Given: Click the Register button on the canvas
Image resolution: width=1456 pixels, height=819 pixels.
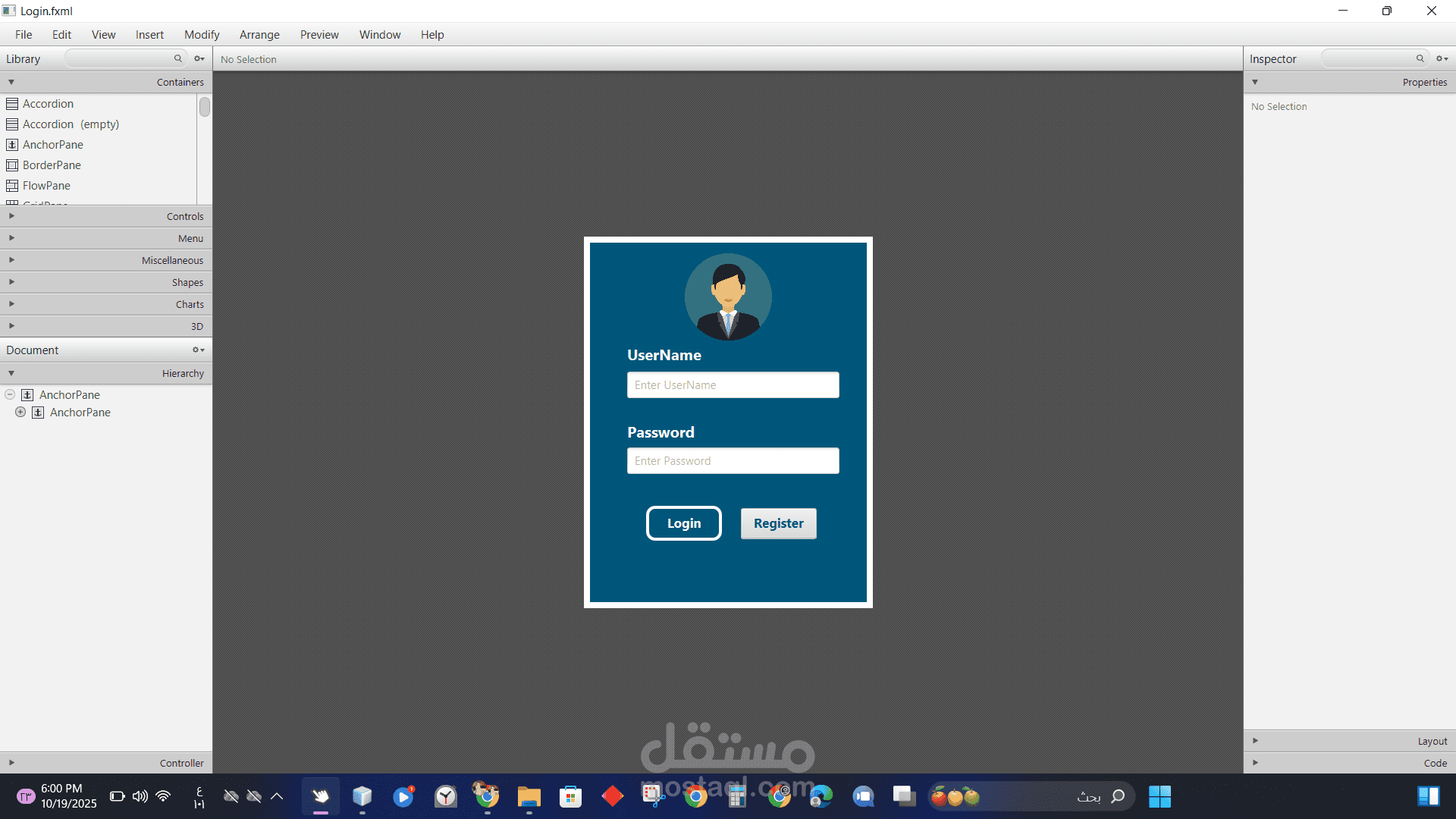Looking at the screenshot, I should click(x=778, y=523).
